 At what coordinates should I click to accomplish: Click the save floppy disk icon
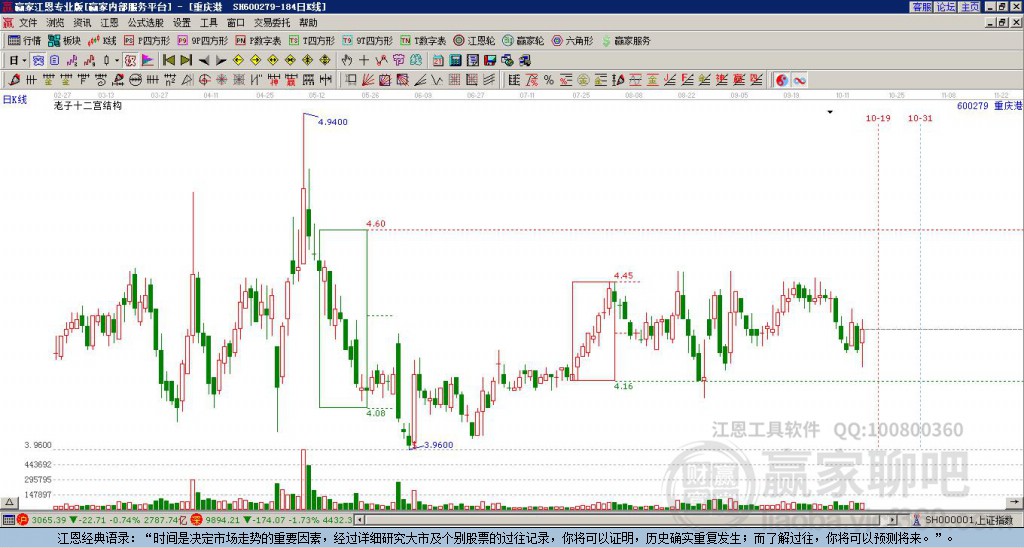coord(490,60)
